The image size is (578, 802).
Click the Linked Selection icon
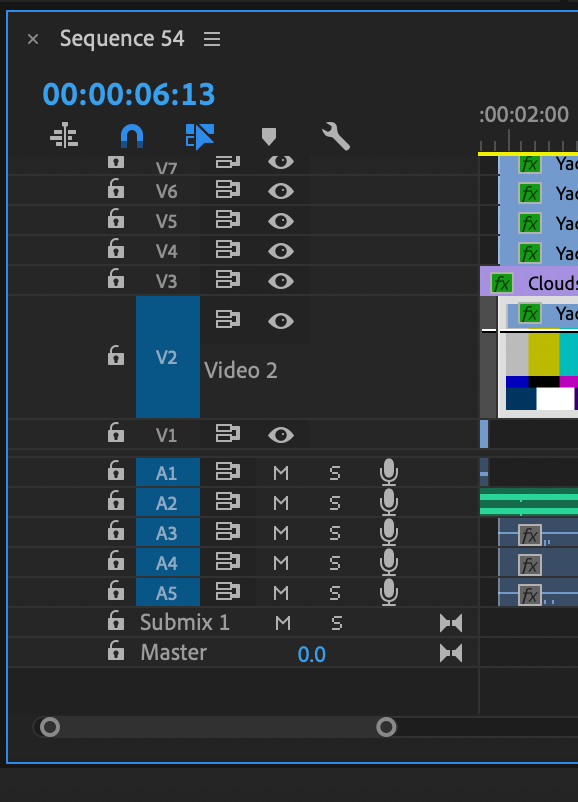(x=199, y=137)
